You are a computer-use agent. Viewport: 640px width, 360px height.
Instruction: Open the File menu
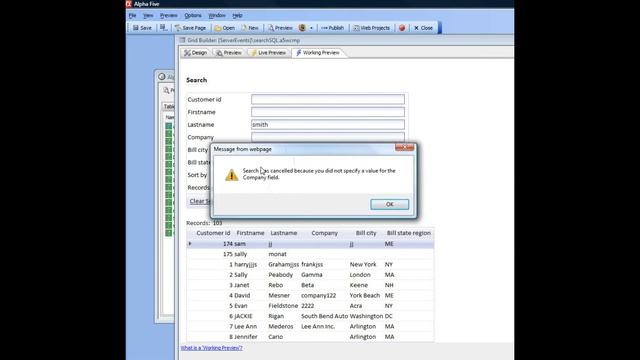point(132,16)
